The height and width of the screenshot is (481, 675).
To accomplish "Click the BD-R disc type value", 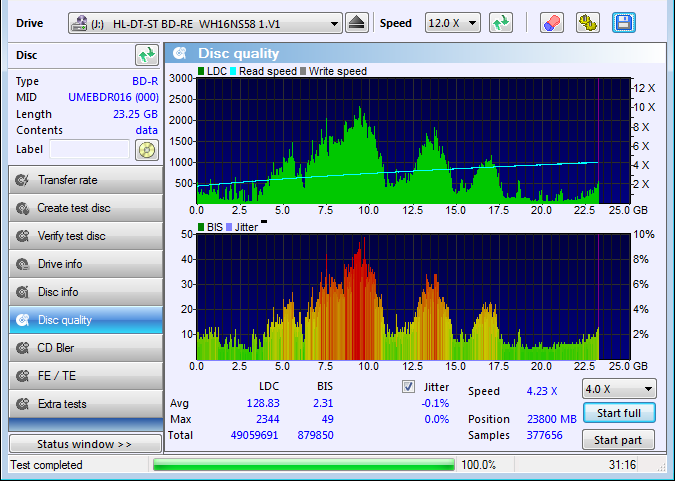I will 145,81.
